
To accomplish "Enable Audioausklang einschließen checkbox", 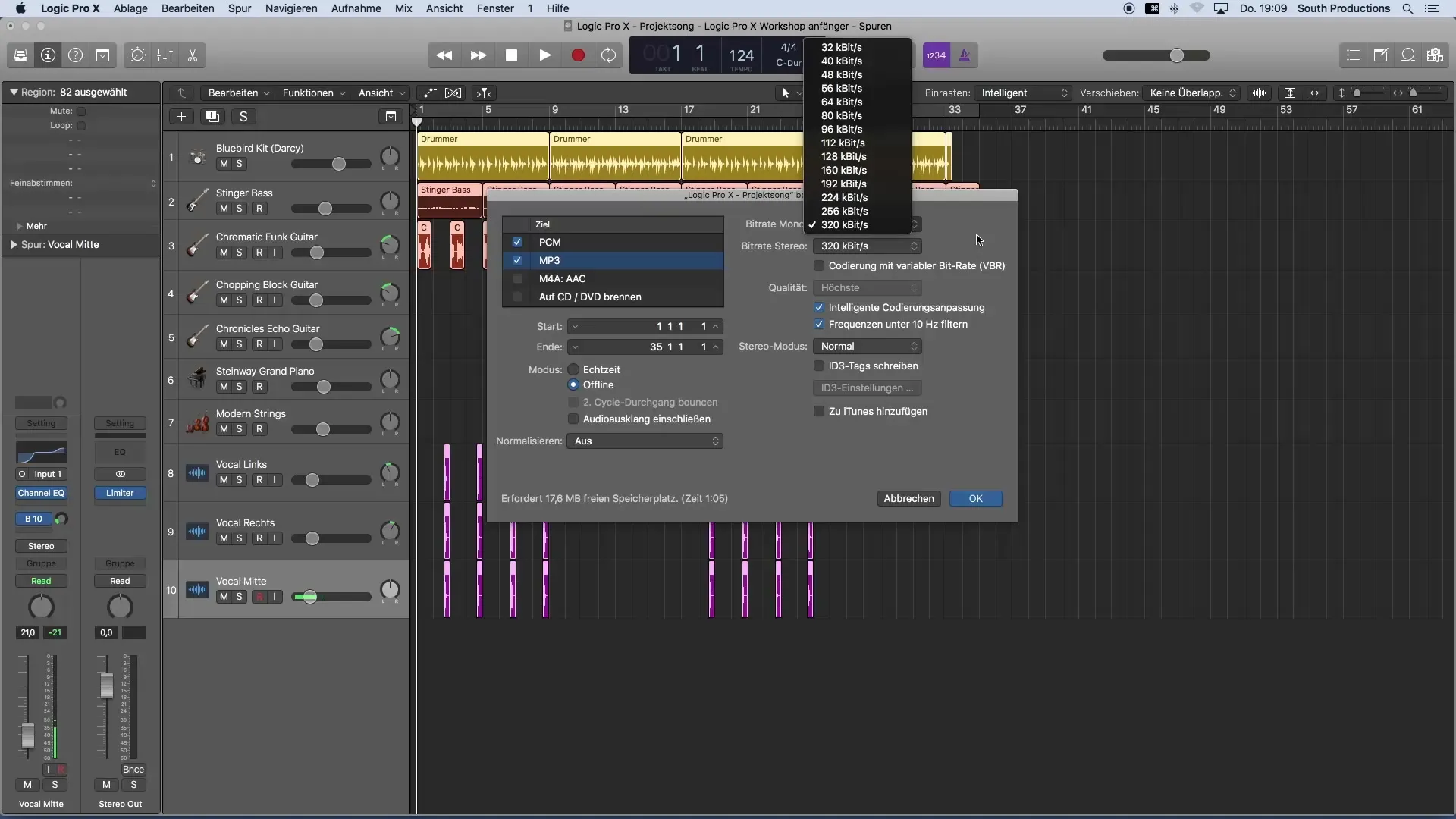I will 573,419.
